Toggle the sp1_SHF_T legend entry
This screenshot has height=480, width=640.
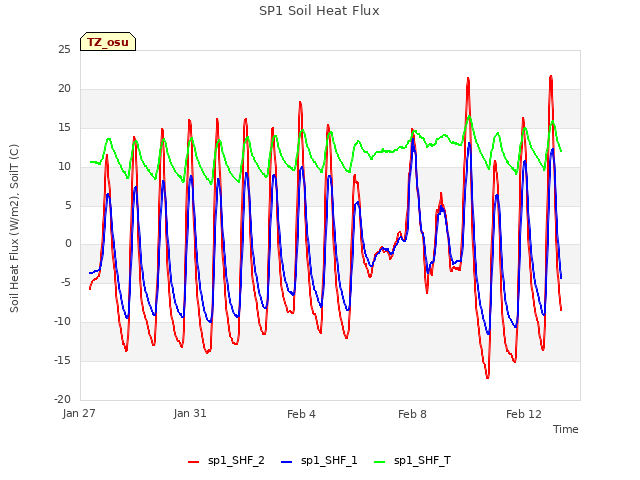[413, 461]
